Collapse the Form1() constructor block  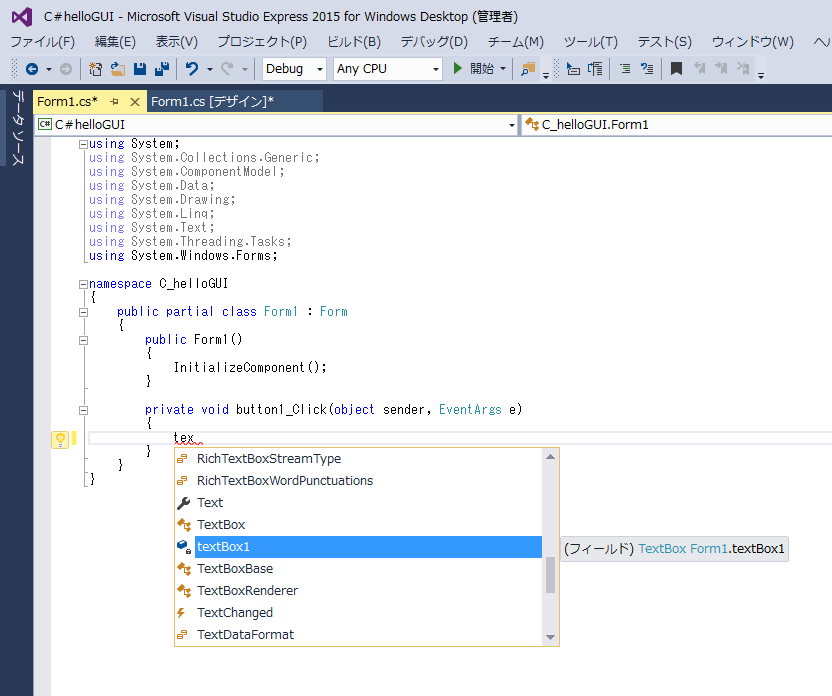point(83,341)
